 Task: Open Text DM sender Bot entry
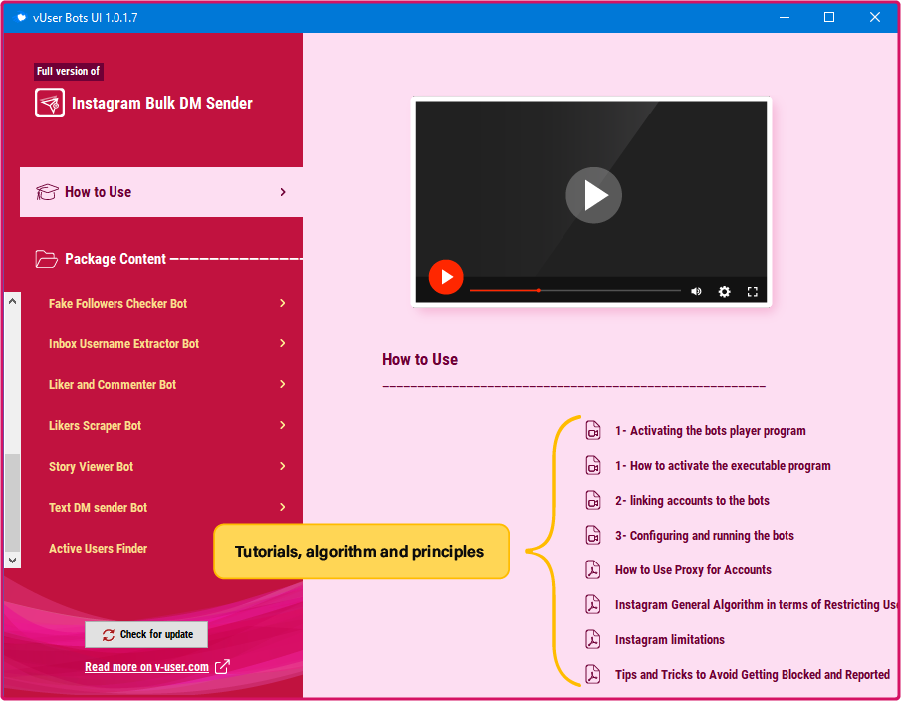tap(98, 507)
